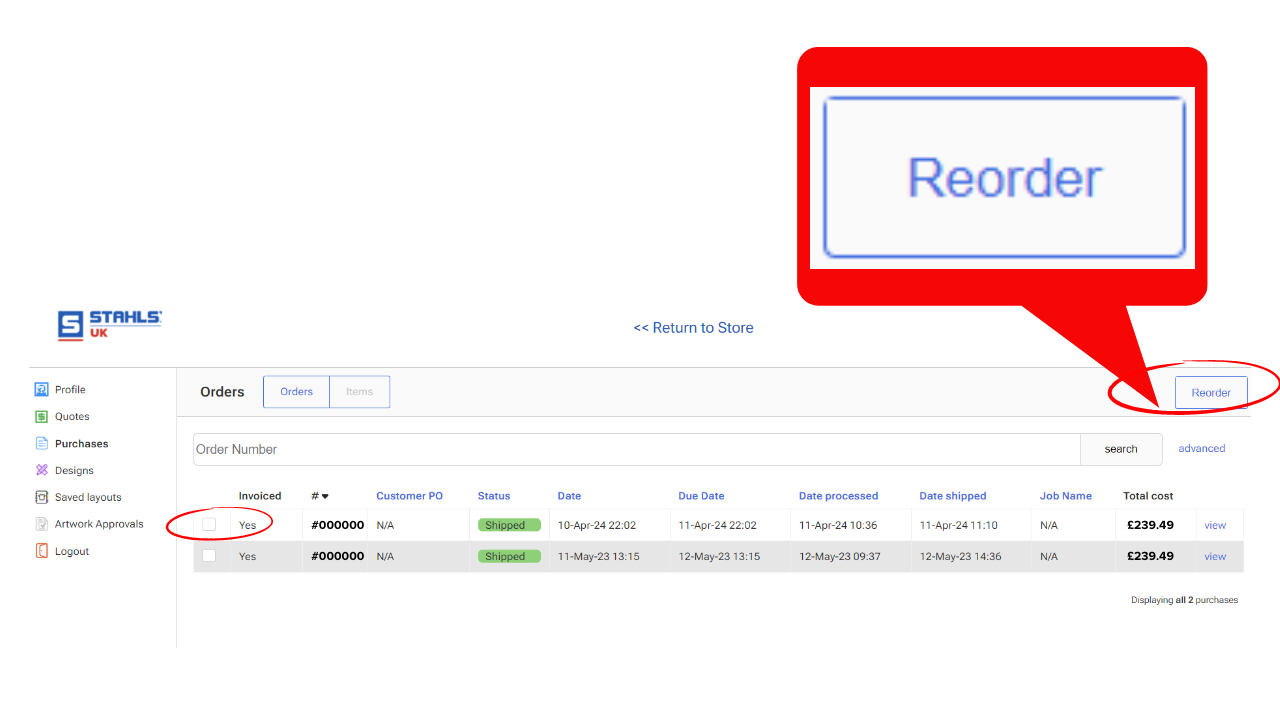Sort by Date shipped column header
The width and height of the screenshot is (1280, 720).
[x=952, y=496]
